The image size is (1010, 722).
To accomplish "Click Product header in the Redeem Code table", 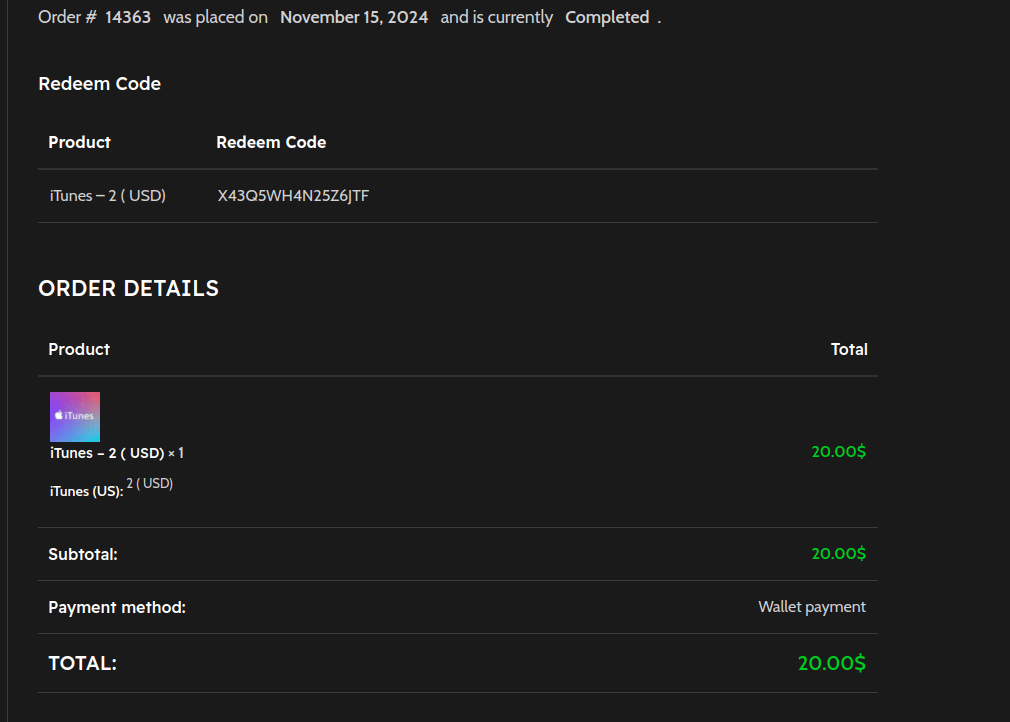I will click(79, 142).
